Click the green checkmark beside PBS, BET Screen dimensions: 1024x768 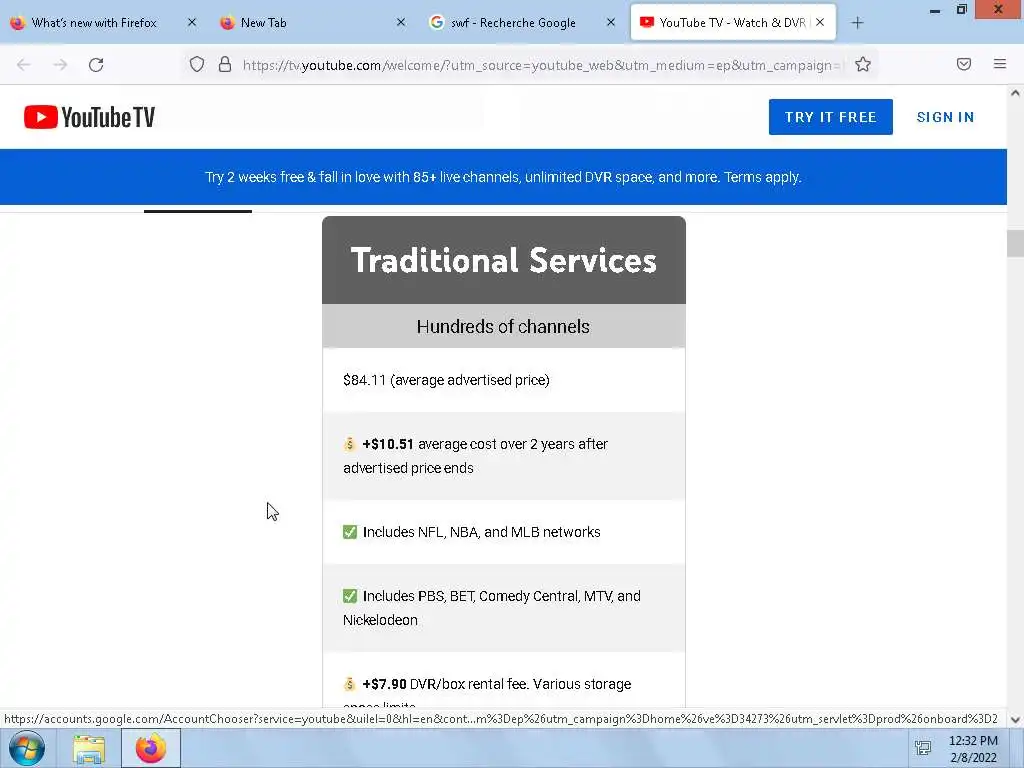pyautogui.click(x=350, y=596)
